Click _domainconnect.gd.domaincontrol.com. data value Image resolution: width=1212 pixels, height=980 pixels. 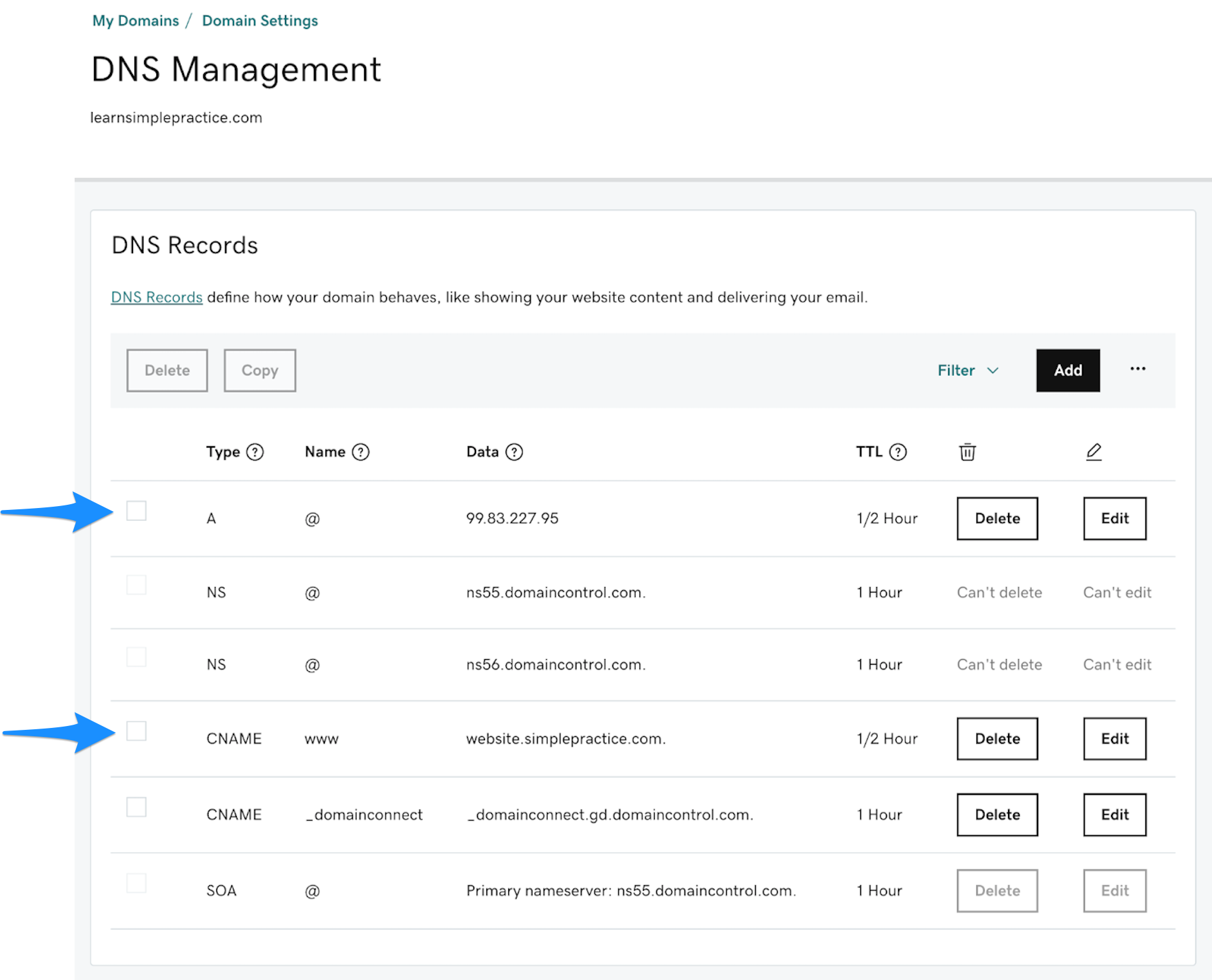(x=610, y=815)
